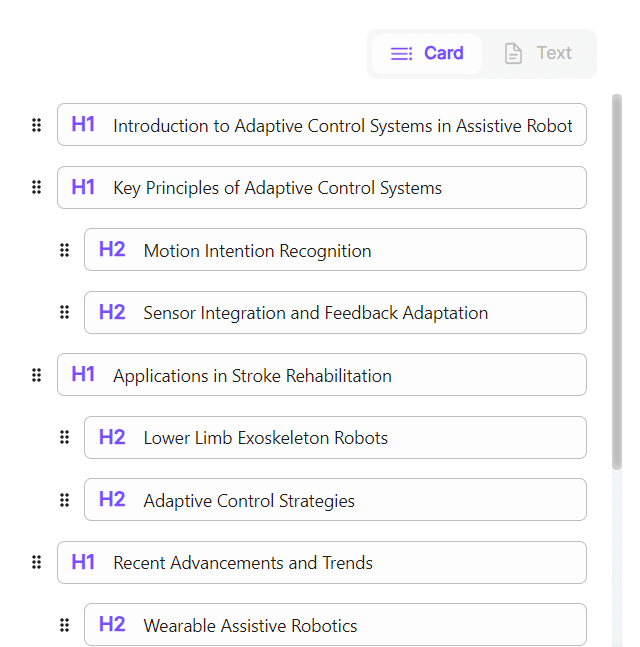640x647 pixels.
Task: Click drag handle beside Introduction to Adaptive Control card
Action: pyautogui.click(x=36, y=125)
